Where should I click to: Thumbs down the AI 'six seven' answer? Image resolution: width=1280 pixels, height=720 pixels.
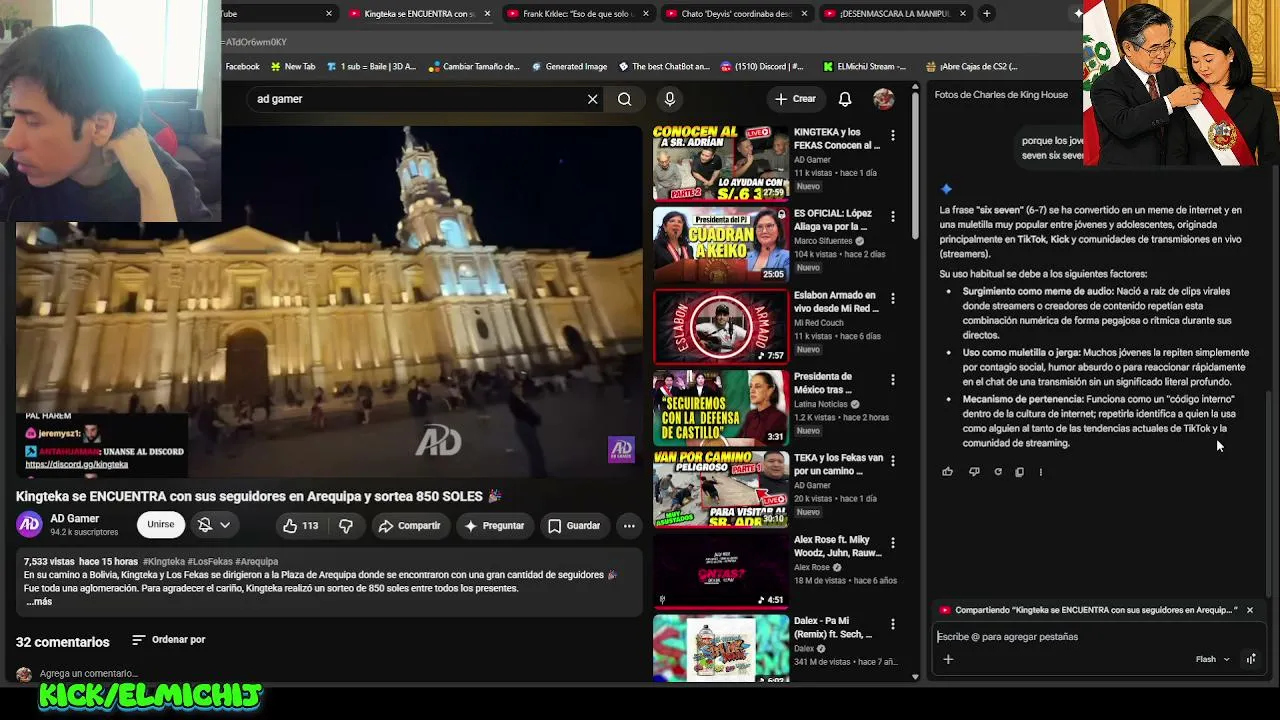(974, 472)
